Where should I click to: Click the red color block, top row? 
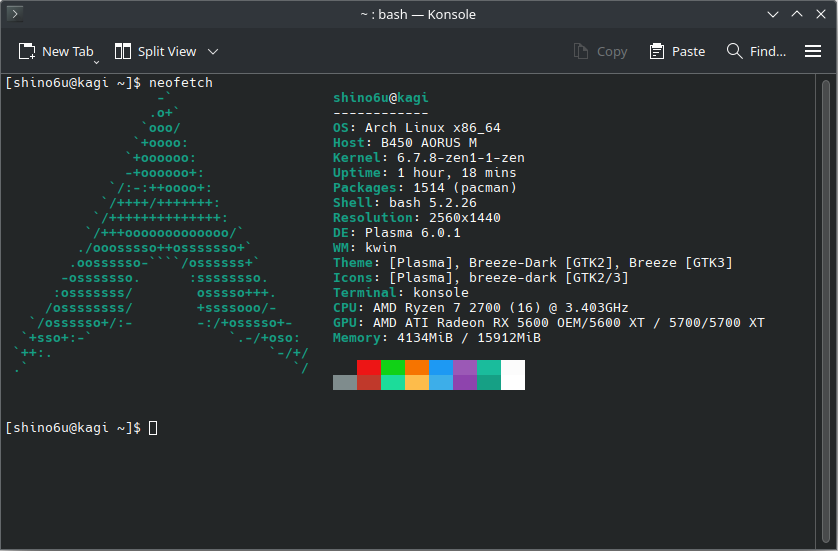369,368
